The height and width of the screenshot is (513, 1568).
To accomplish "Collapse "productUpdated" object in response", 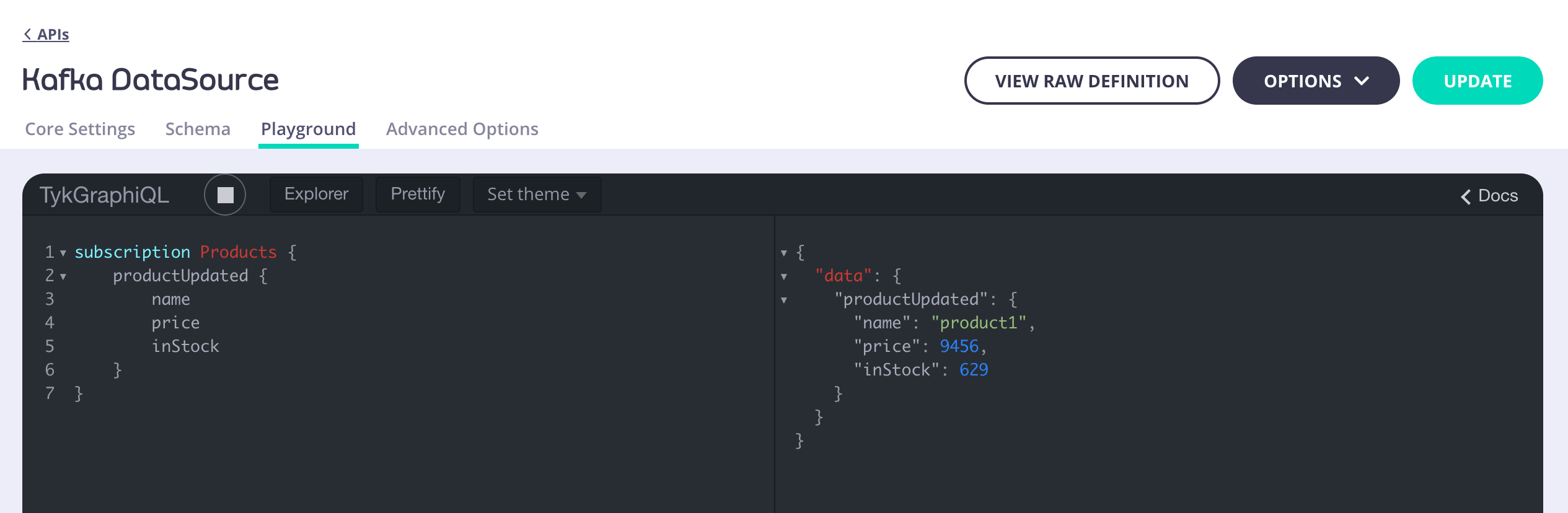I will point(783,300).
